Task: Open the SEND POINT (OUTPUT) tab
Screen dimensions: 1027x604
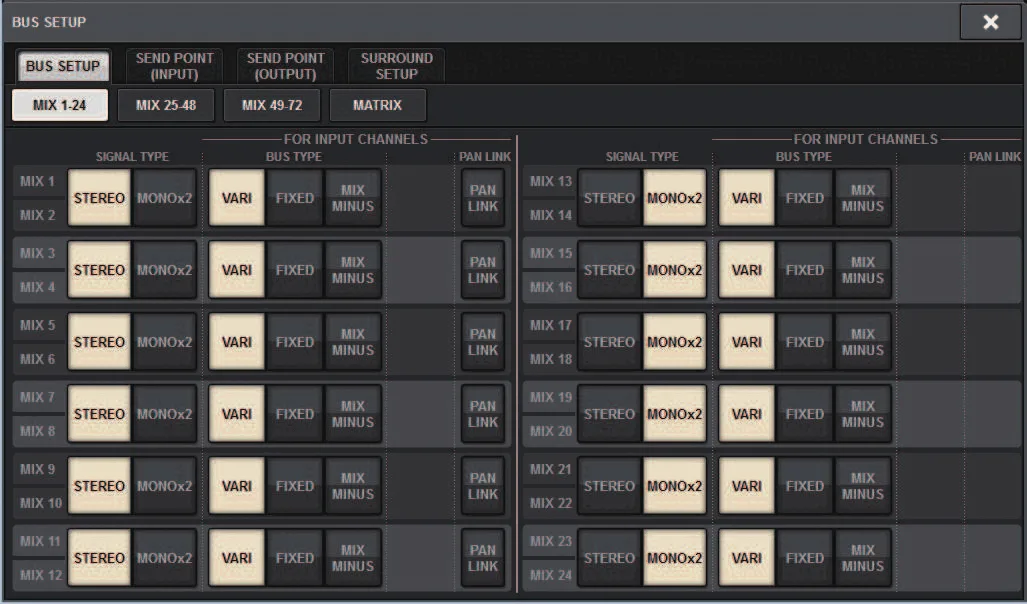Action: pos(286,66)
